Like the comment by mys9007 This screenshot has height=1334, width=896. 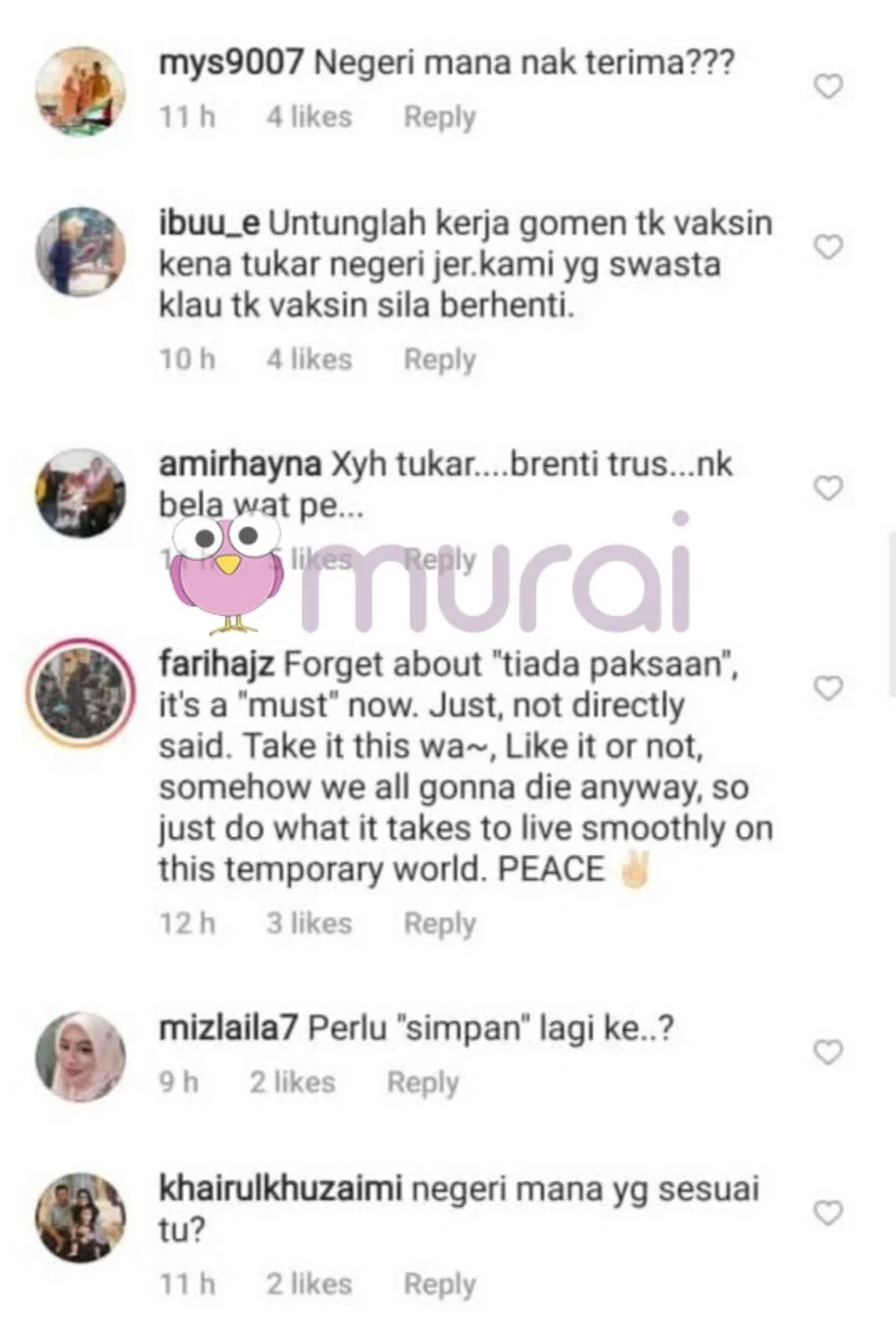(x=828, y=86)
